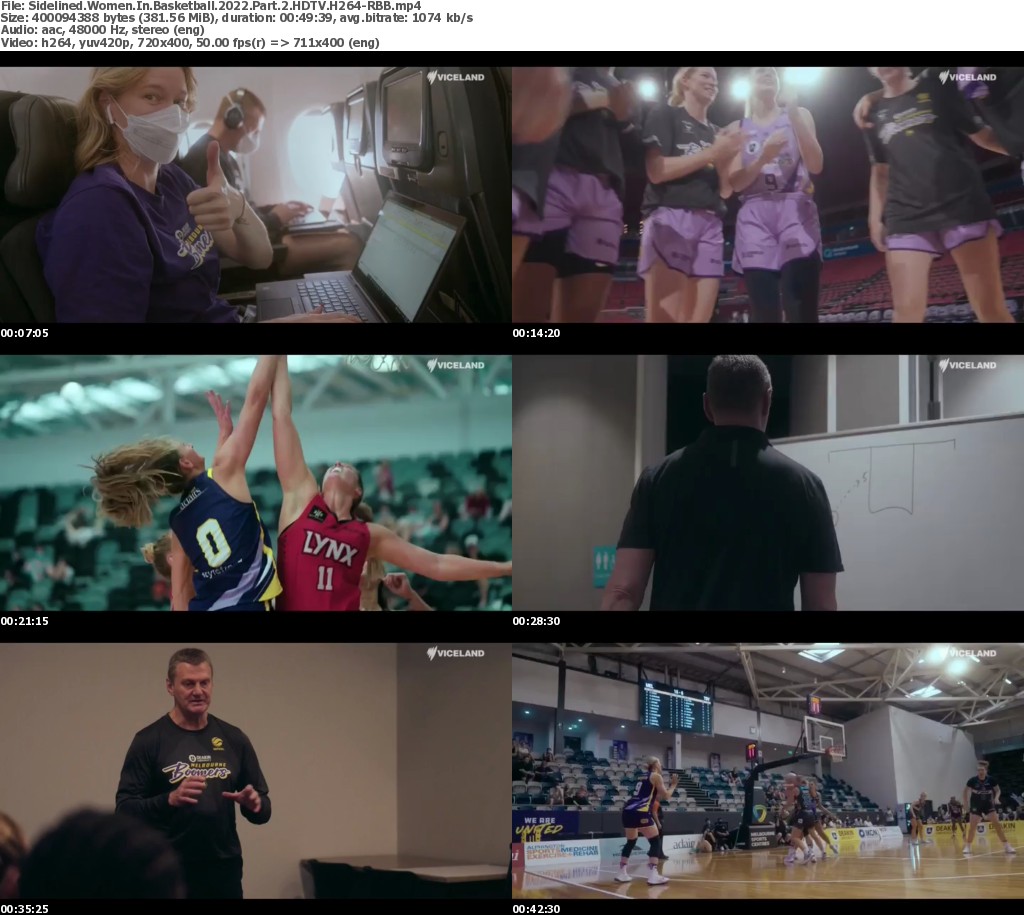
Task: Click the file name text in the header
Action: 210,6
